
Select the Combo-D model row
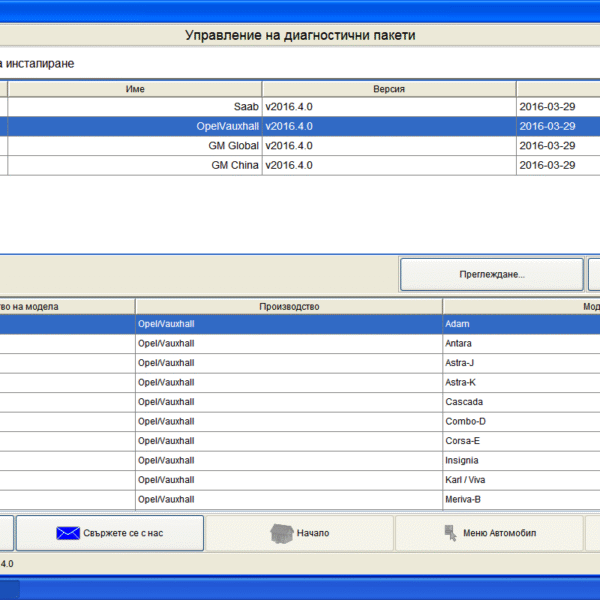point(300,422)
